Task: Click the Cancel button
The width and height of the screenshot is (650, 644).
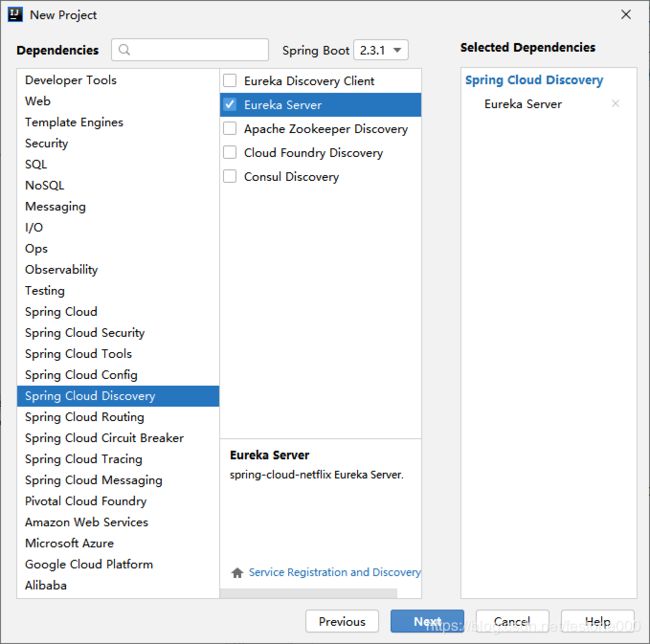Action: click(x=512, y=621)
